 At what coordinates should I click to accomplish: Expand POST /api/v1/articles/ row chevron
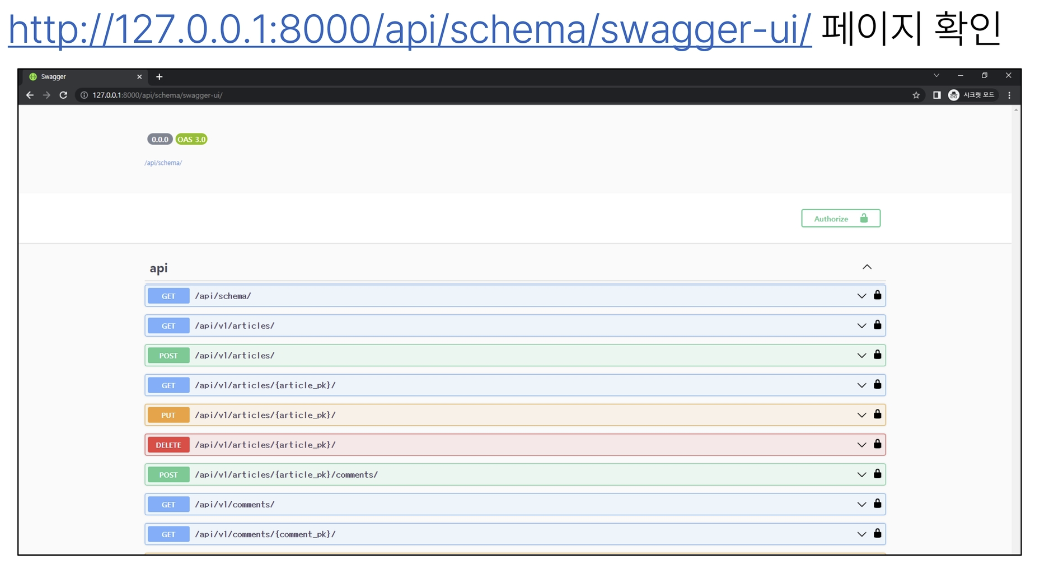pyautogui.click(x=862, y=356)
